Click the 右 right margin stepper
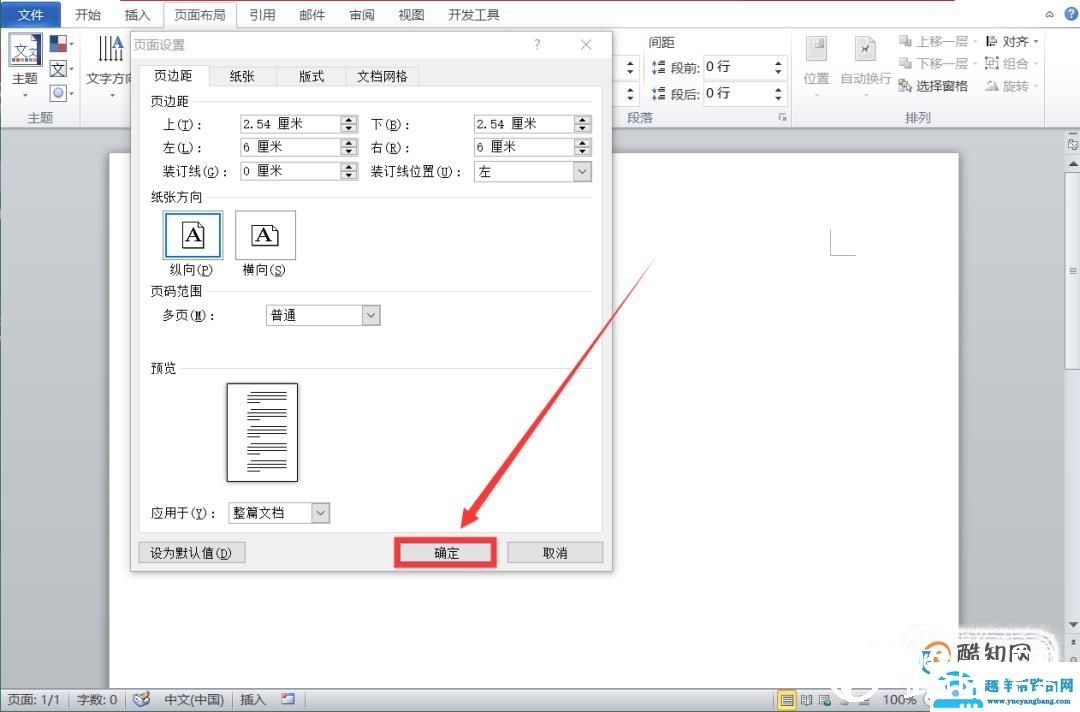Screen dimensions: 1080x712 tap(583, 147)
